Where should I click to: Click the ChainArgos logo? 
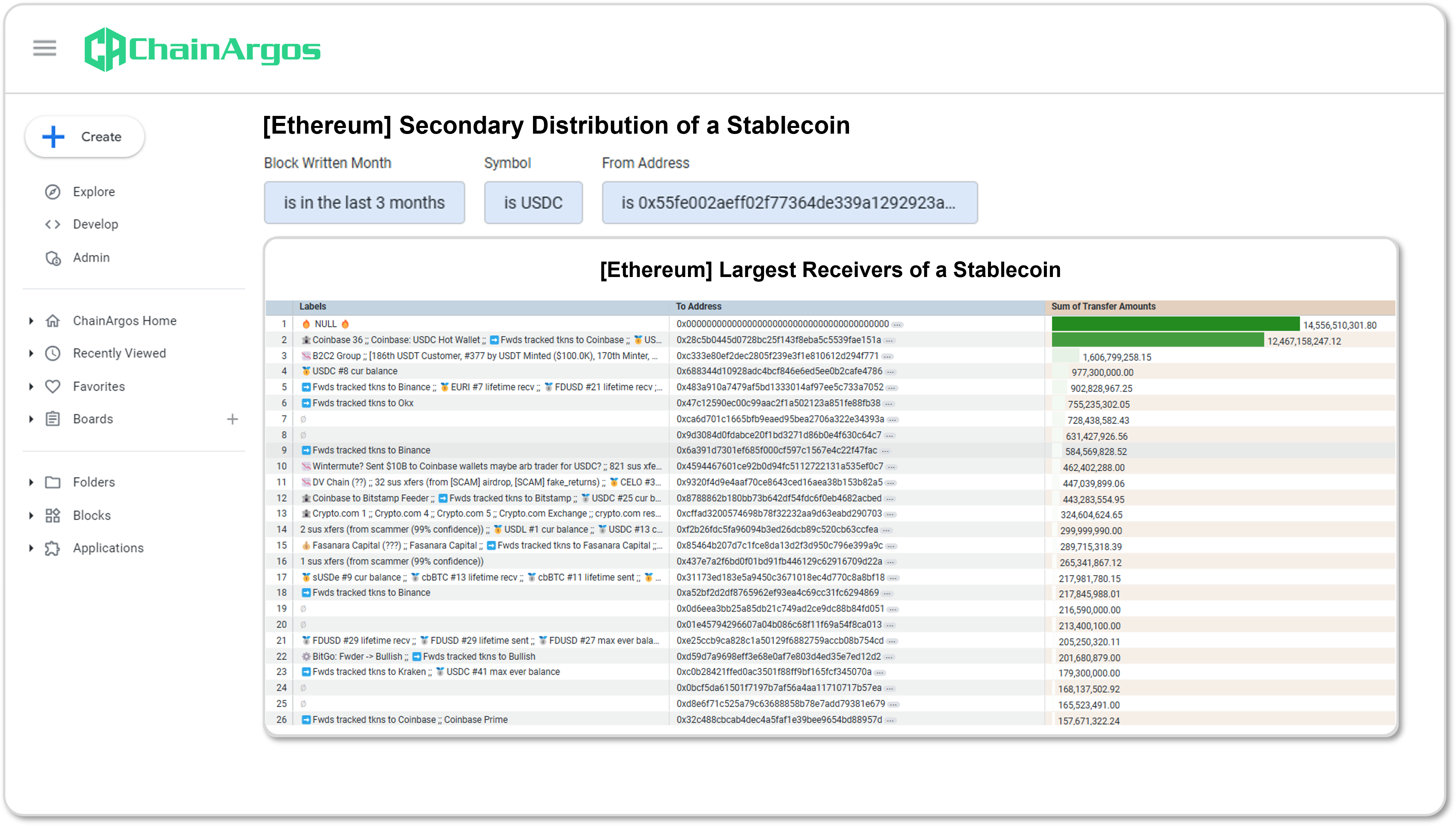[203, 49]
